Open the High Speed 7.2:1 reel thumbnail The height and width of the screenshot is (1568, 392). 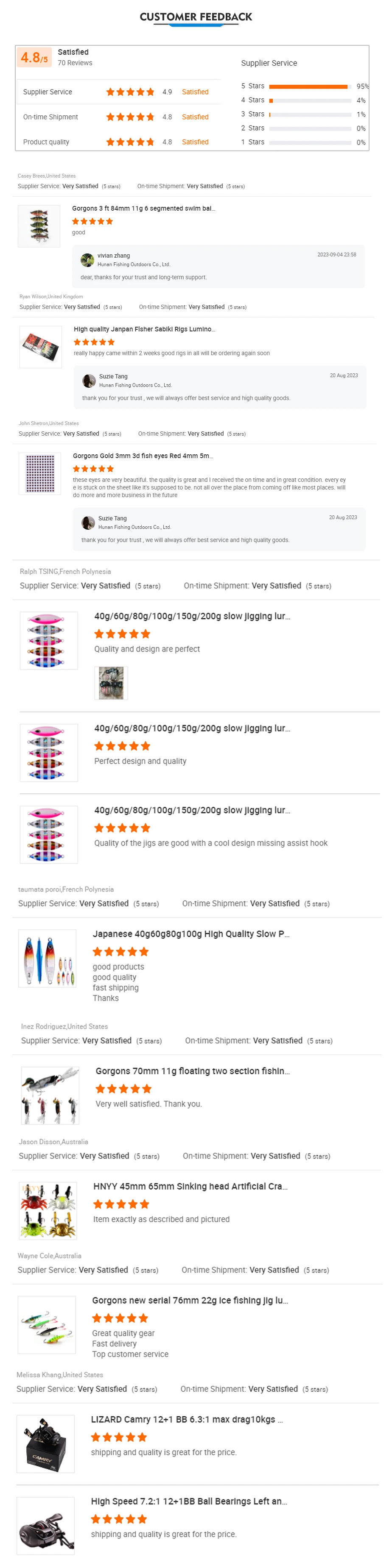click(x=46, y=1525)
